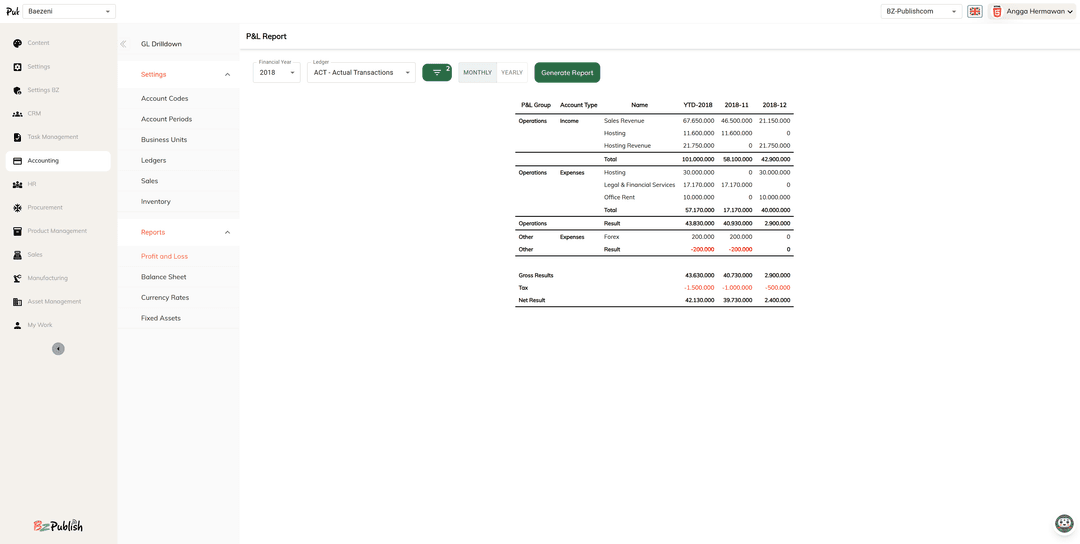This screenshot has height=544, width=1080.
Task: Open the HR module icon
Action: tap(17, 184)
